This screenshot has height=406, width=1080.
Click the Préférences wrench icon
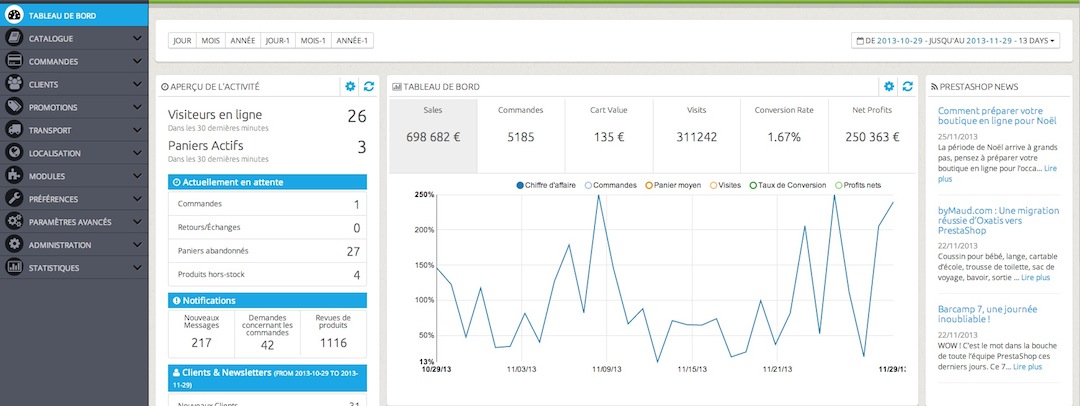[x=14, y=199]
